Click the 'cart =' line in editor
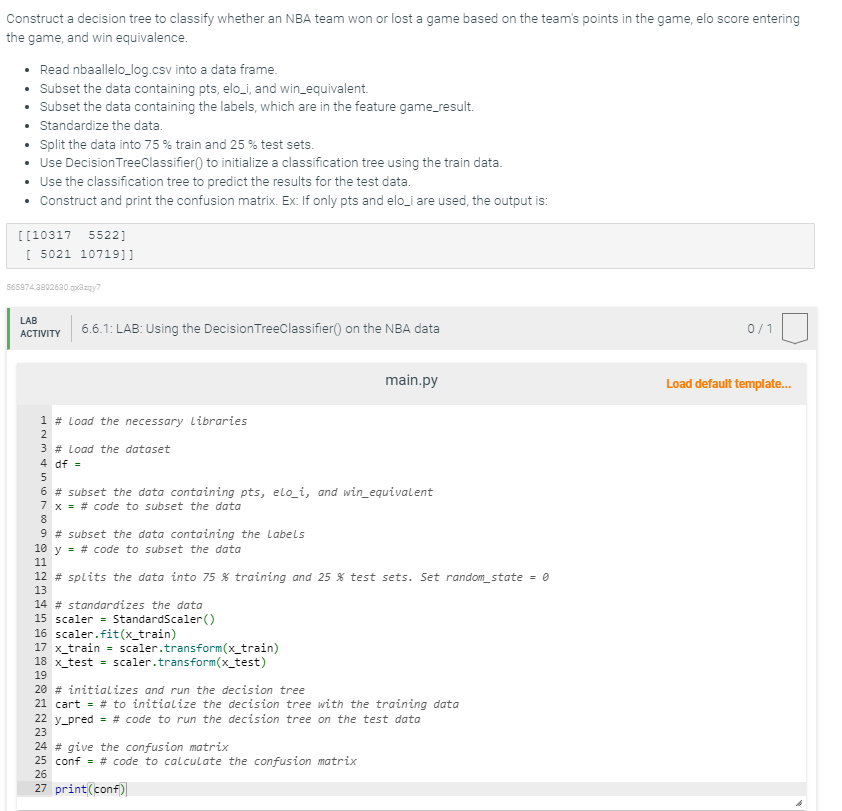Image resolution: width=842 pixels, height=811 pixels. pyautogui.click(x=257, y=704)
